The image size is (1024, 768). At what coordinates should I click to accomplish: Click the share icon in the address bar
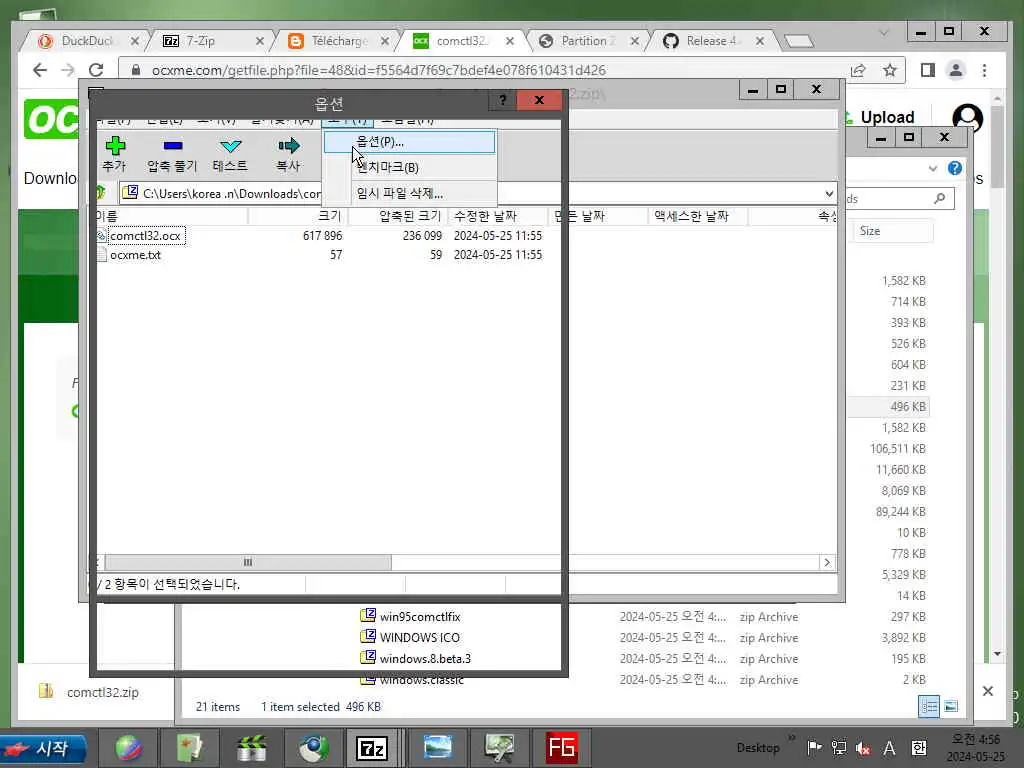858,70
